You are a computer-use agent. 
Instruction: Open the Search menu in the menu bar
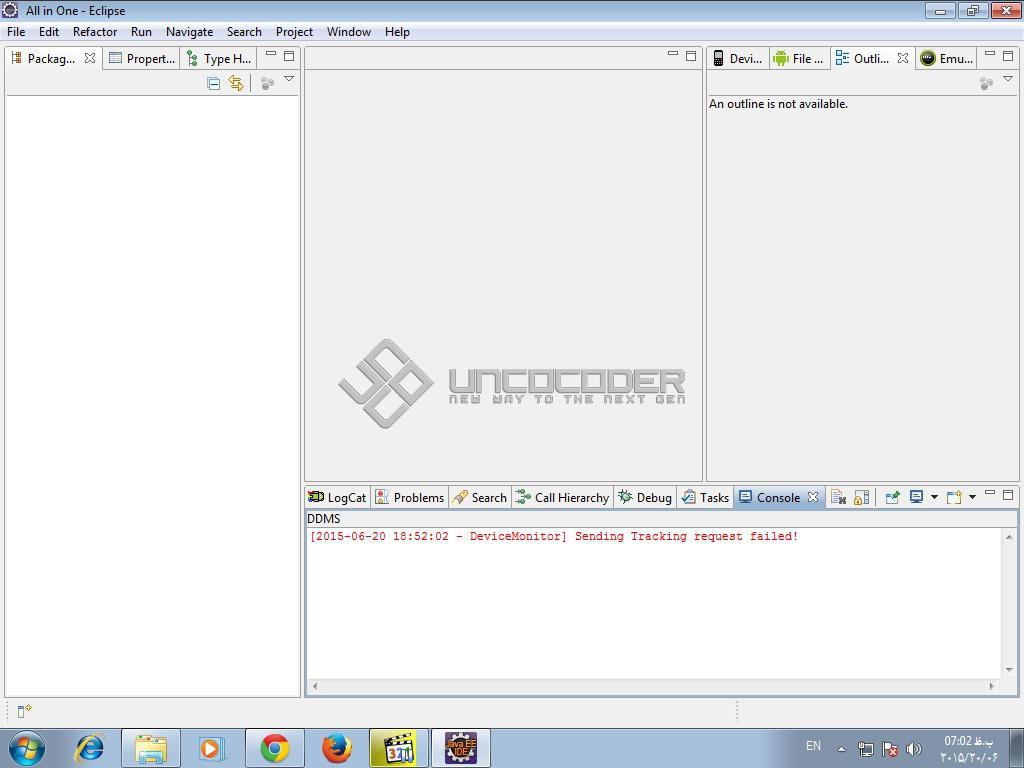click(x=244, y=31)
